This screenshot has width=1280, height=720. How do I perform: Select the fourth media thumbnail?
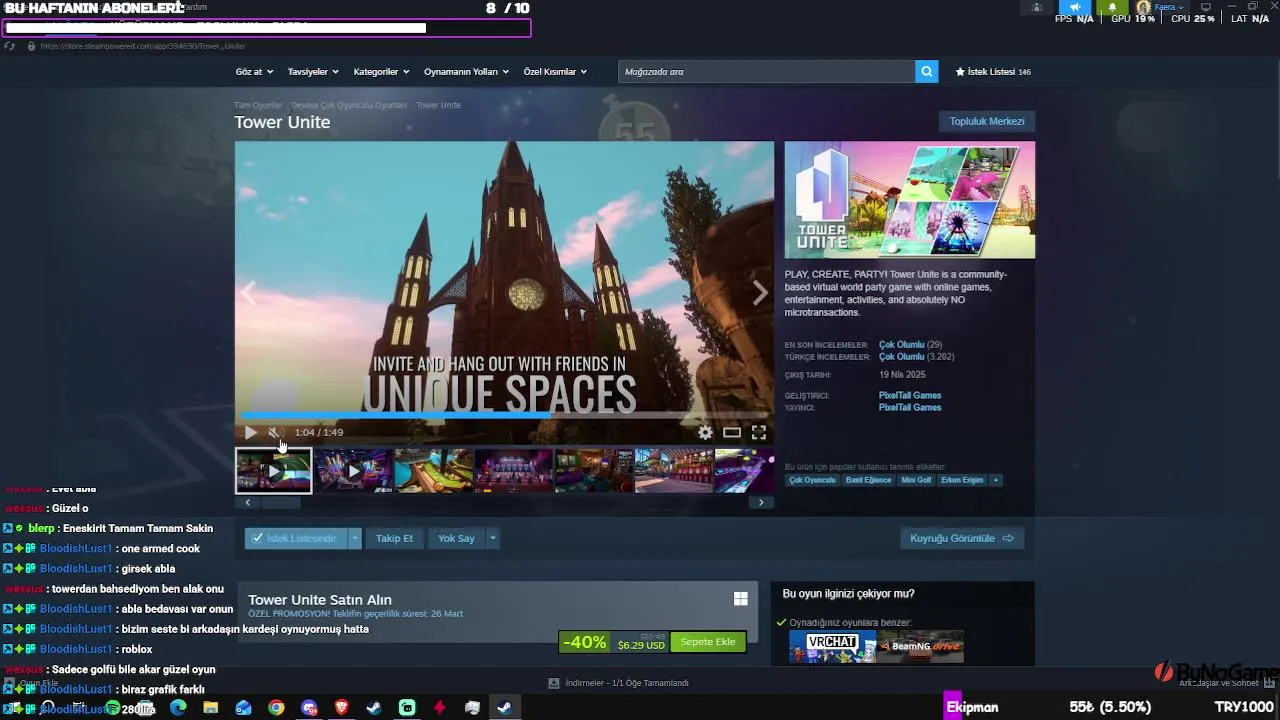[513, 470]
